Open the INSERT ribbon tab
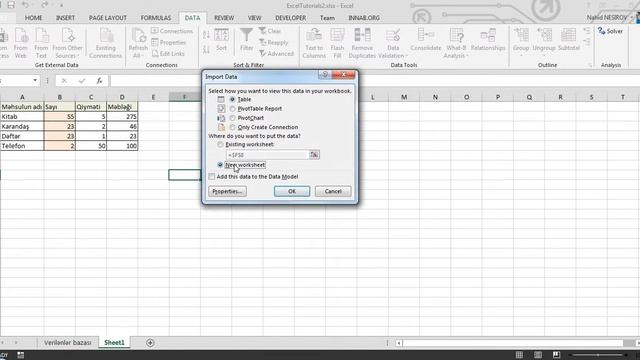The image size is (640, 360). click(x=65, y=18)
